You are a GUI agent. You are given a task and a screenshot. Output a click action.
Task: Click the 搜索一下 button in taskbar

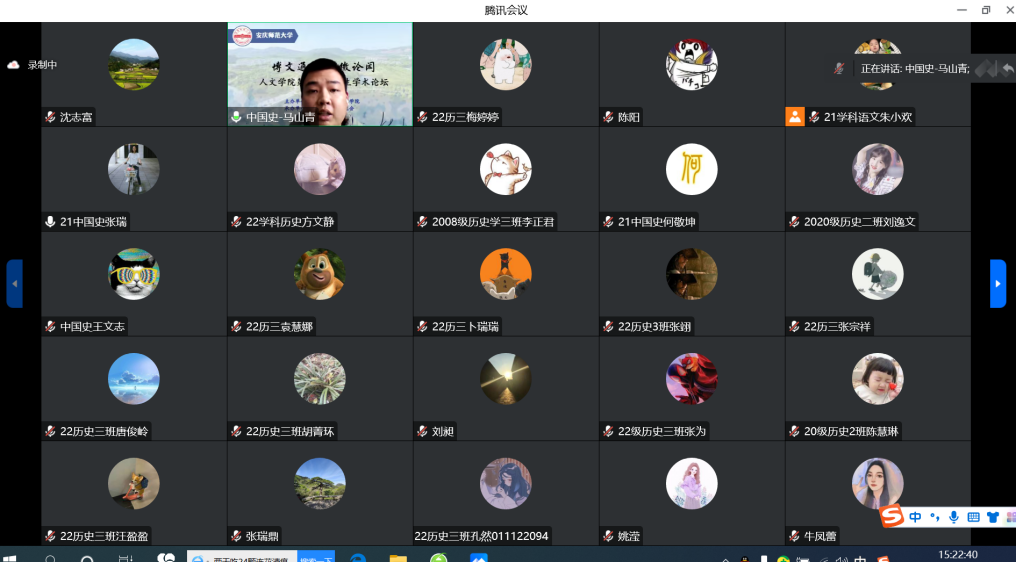(x=316, y=555)
